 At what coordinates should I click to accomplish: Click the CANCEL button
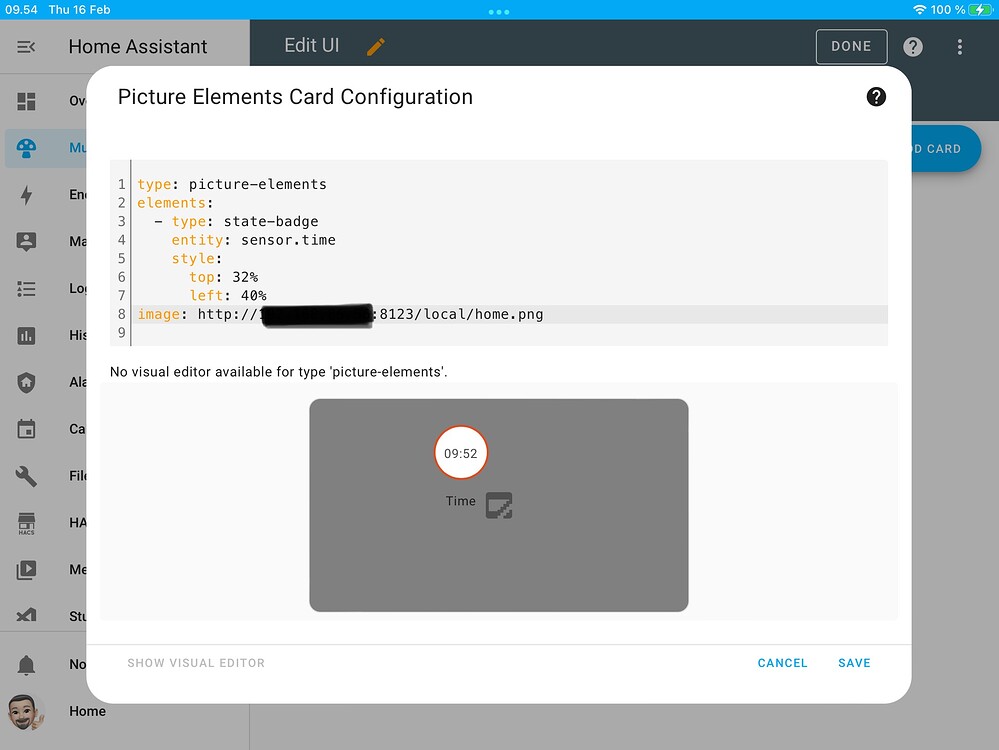click(x=782, y=663)
